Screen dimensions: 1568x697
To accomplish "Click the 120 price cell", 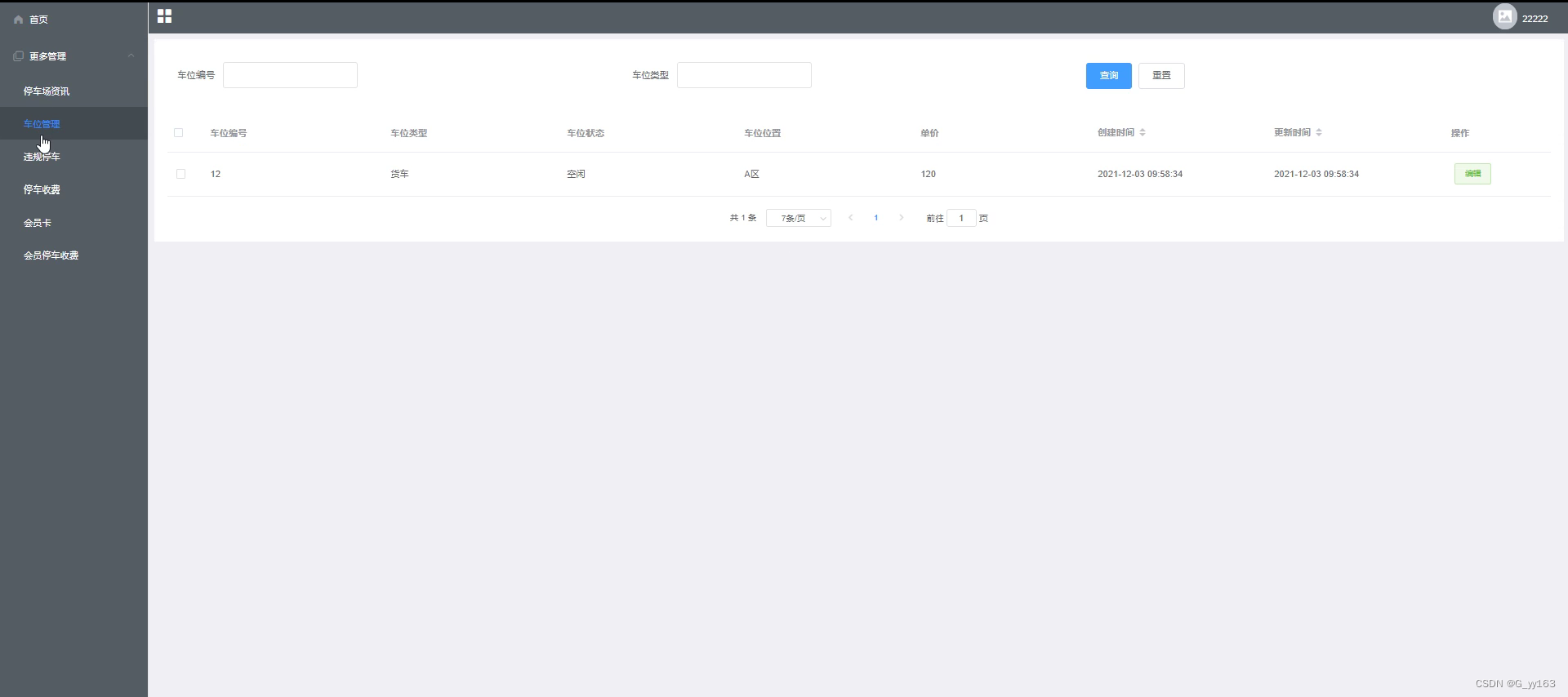I will pos(928,174).
